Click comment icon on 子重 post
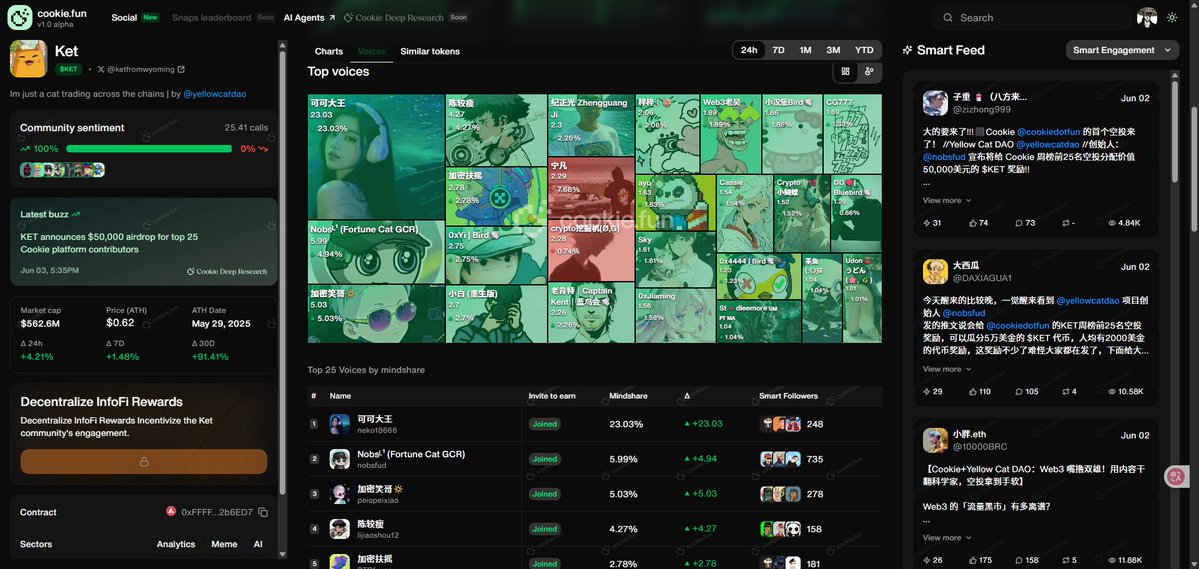Viewport: 1199px width, 569px height. click(x=1019, y=223)
